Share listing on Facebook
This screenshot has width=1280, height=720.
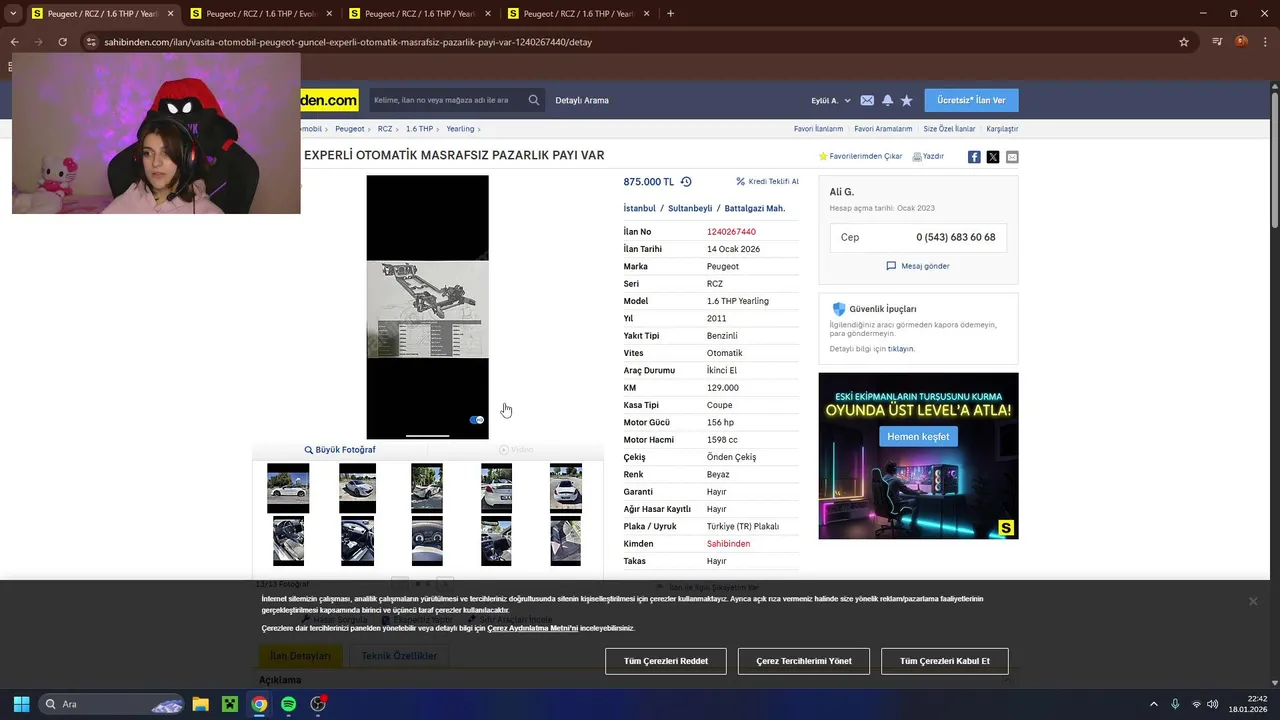[974, 157]
